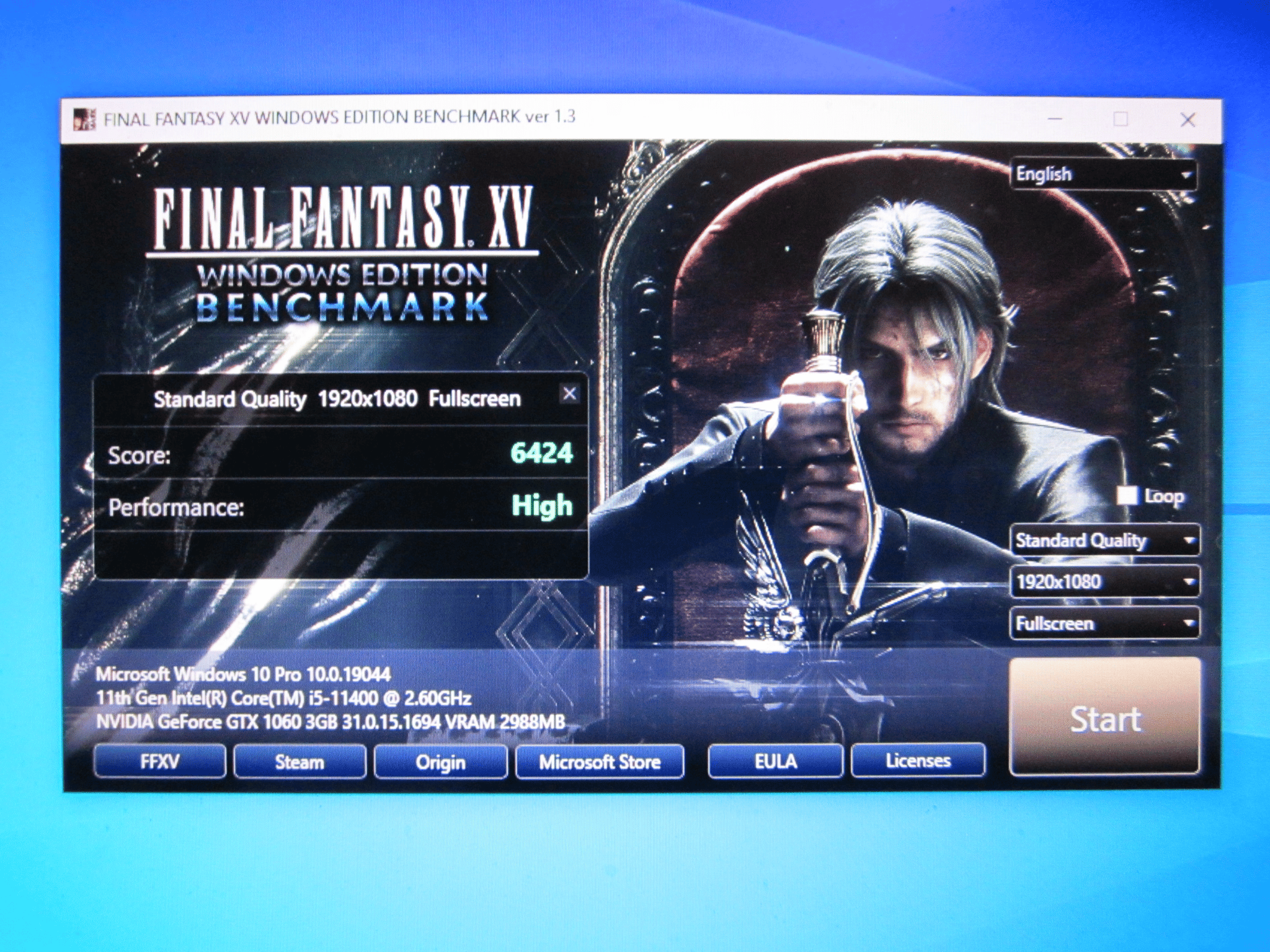Enable the Loop checkbox
The width and height of the screenshot is (1270, 952).
1127,496
